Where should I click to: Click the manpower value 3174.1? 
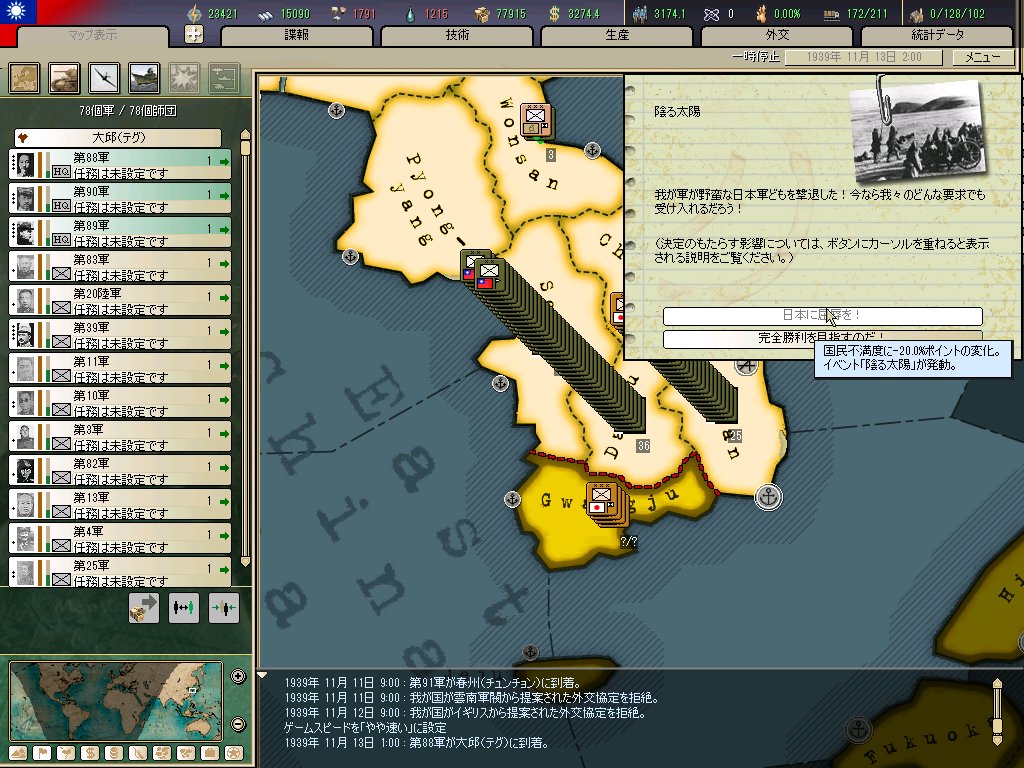click(669, 14)
